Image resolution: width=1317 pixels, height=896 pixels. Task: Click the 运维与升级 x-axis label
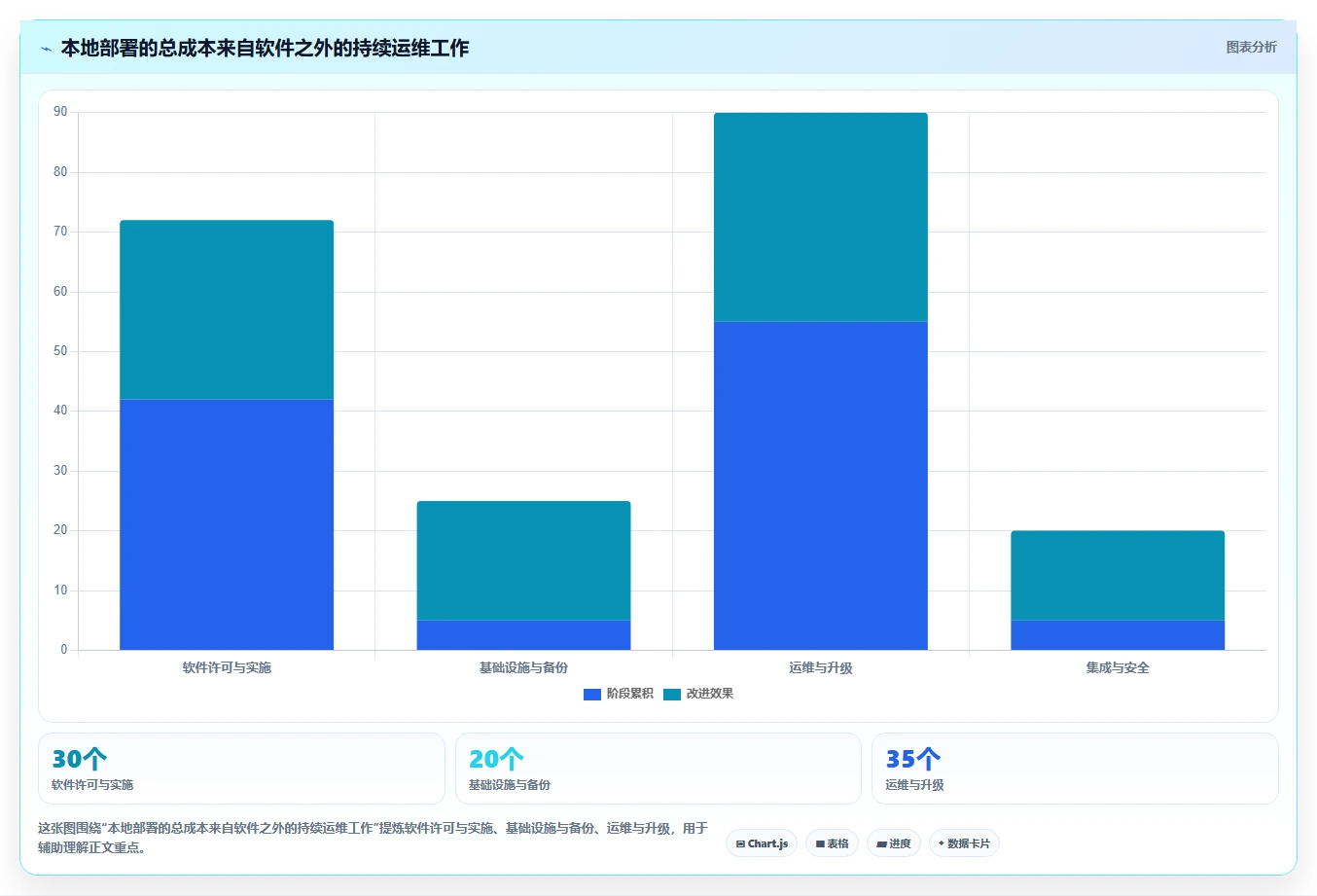pyautogui.click(x=821, y=667)
